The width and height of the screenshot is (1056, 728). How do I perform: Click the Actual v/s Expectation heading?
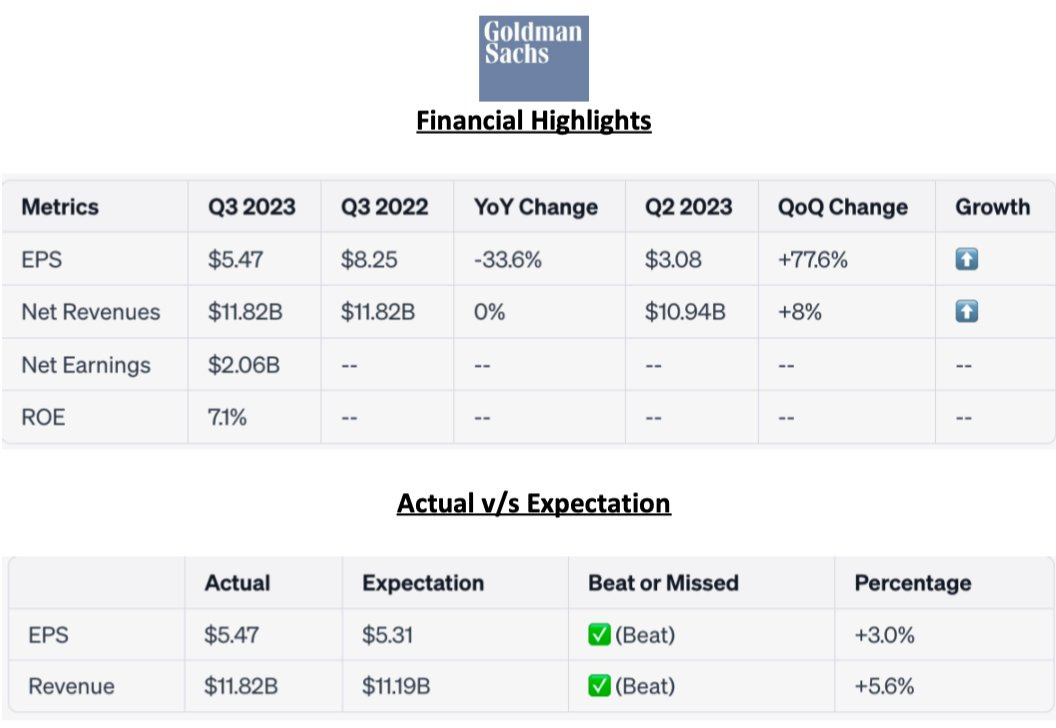(533, 502)
